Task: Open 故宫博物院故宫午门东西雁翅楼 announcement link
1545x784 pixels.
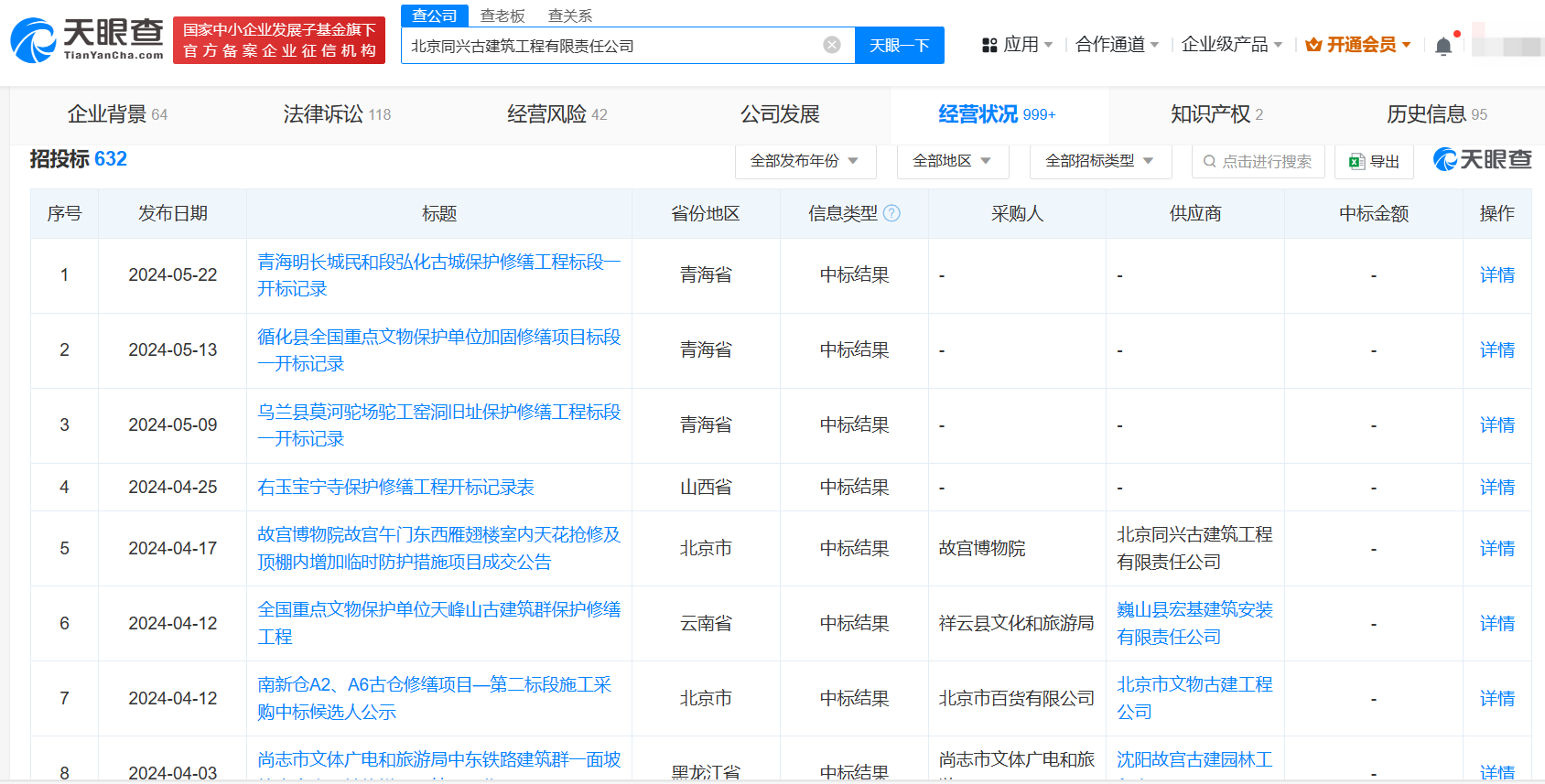Action: point(439,548)
